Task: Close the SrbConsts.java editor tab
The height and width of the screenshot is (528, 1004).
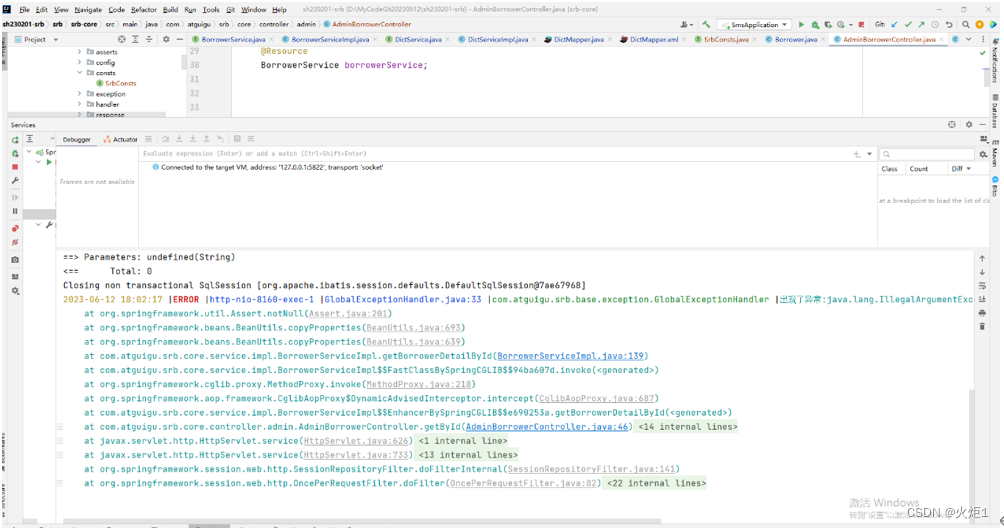Action: (x=757, y=40)
